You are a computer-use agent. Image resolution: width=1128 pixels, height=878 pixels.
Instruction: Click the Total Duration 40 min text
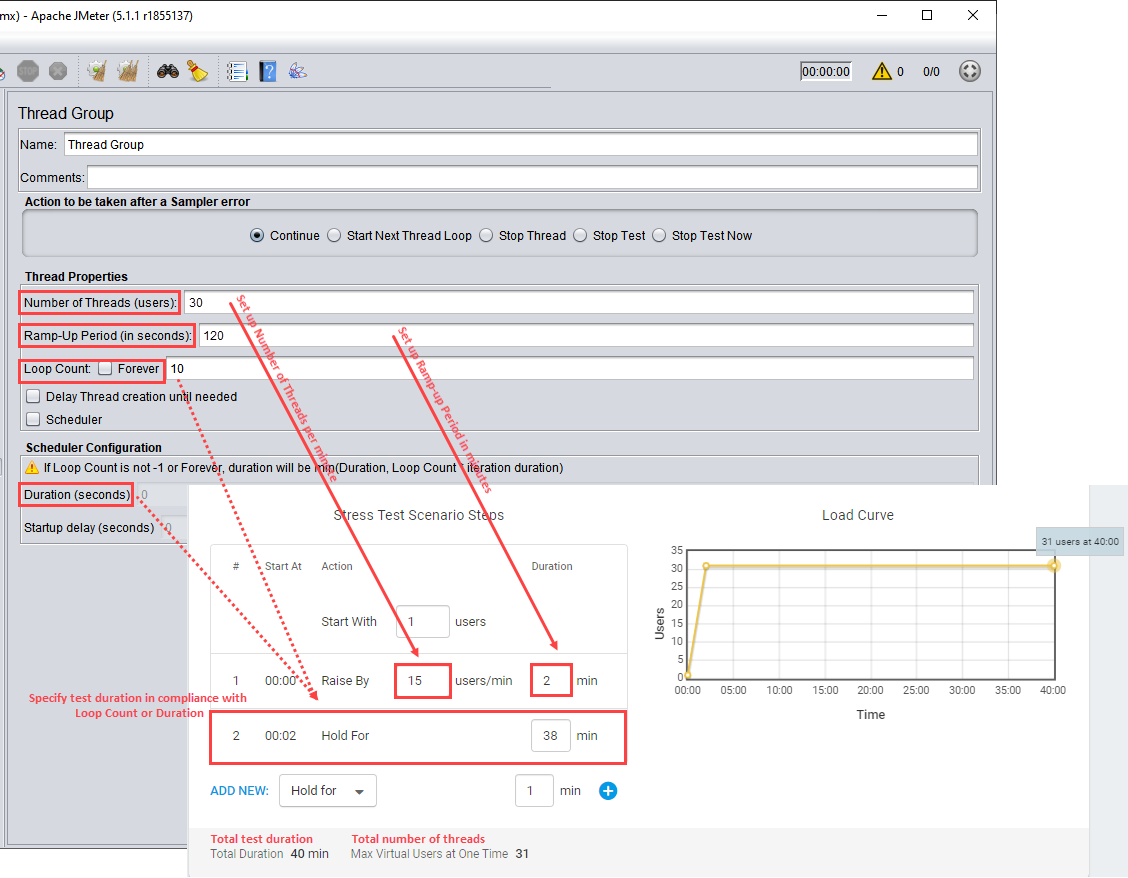(269, 854)
